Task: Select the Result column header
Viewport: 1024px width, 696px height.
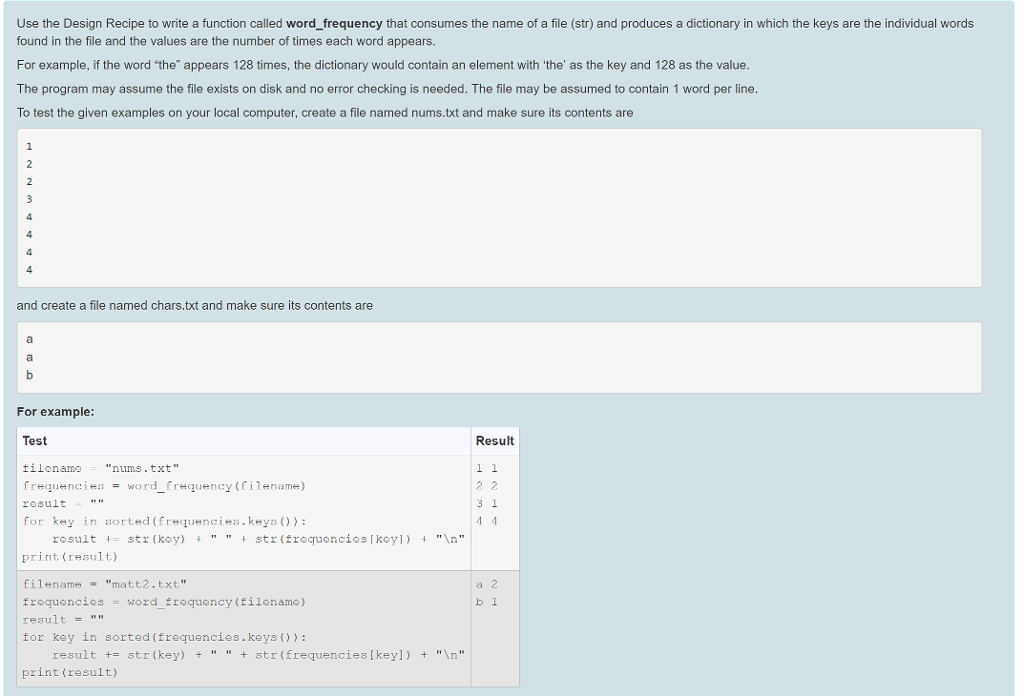Action: [x=495, y=441]
